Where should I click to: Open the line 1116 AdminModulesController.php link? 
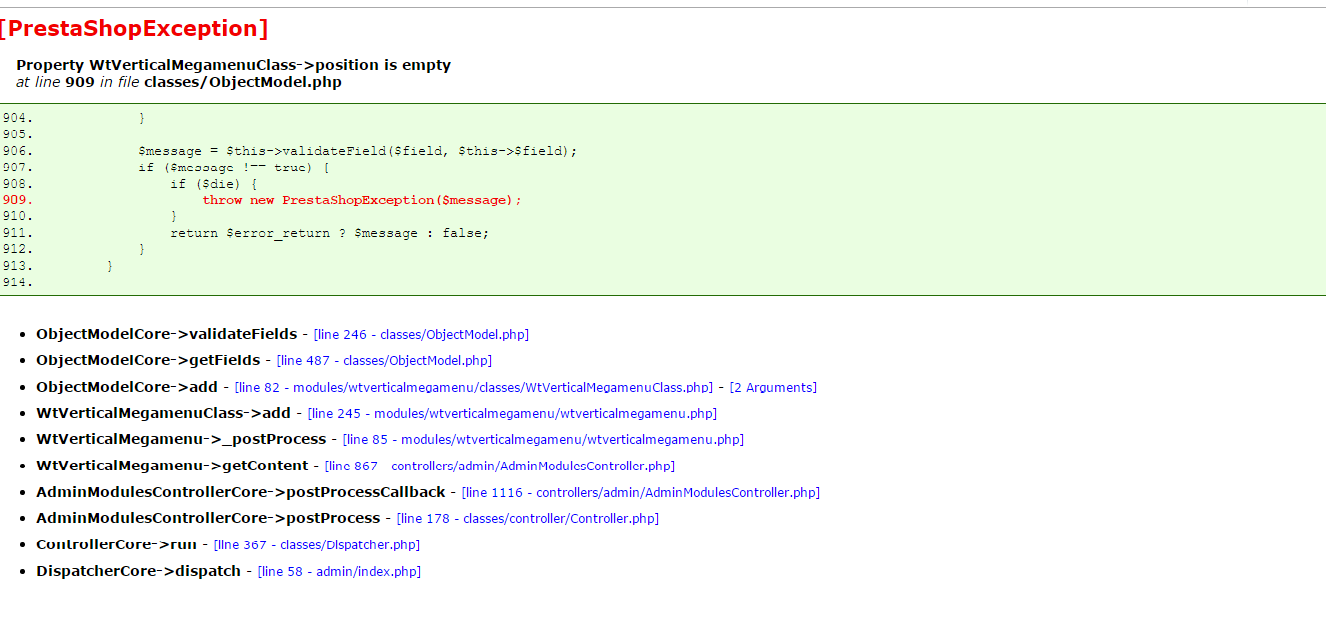[x=641, y=492]
